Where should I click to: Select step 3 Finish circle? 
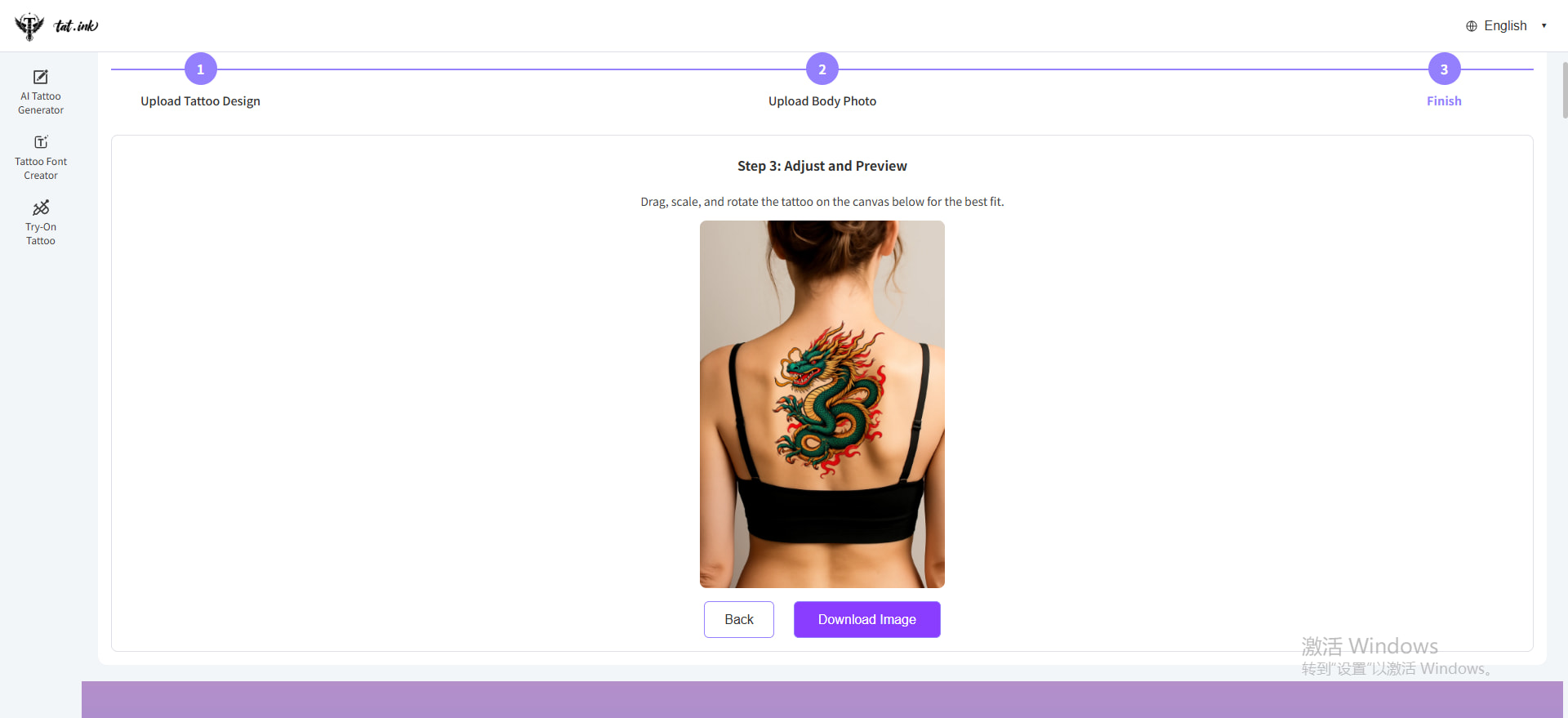point(1444,69)
